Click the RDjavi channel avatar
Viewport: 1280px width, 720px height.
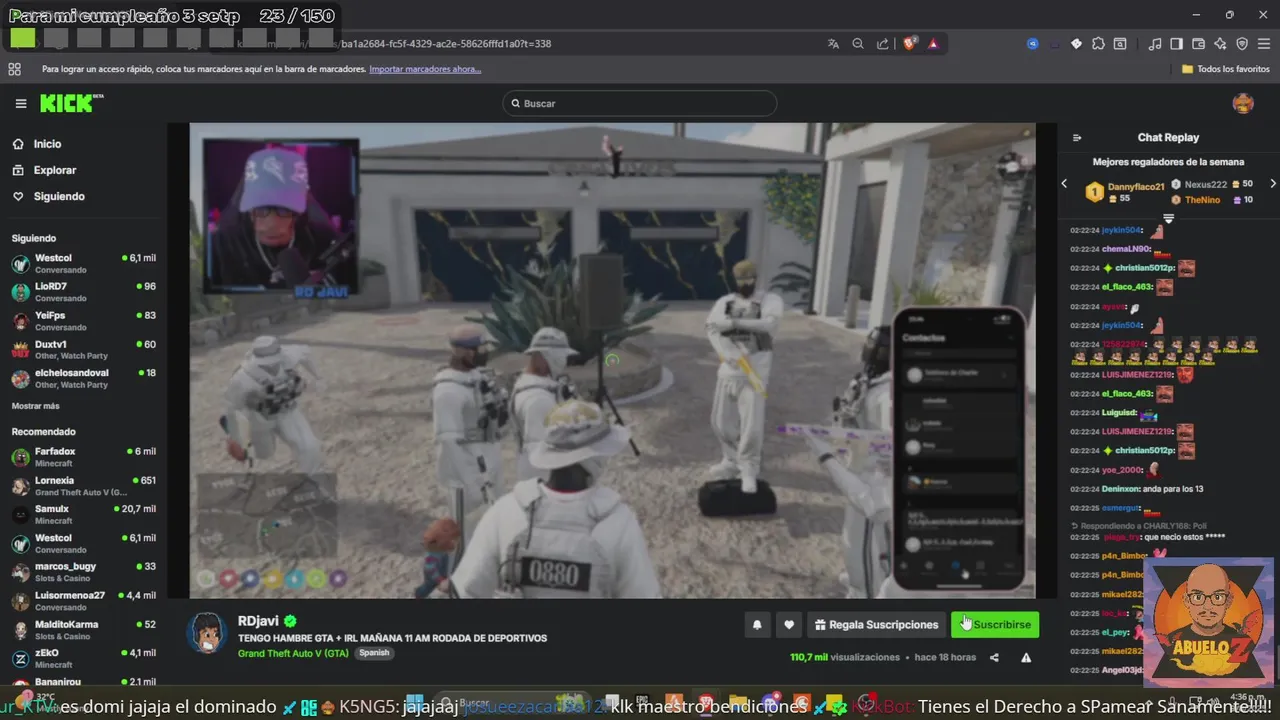click(206, 633)
